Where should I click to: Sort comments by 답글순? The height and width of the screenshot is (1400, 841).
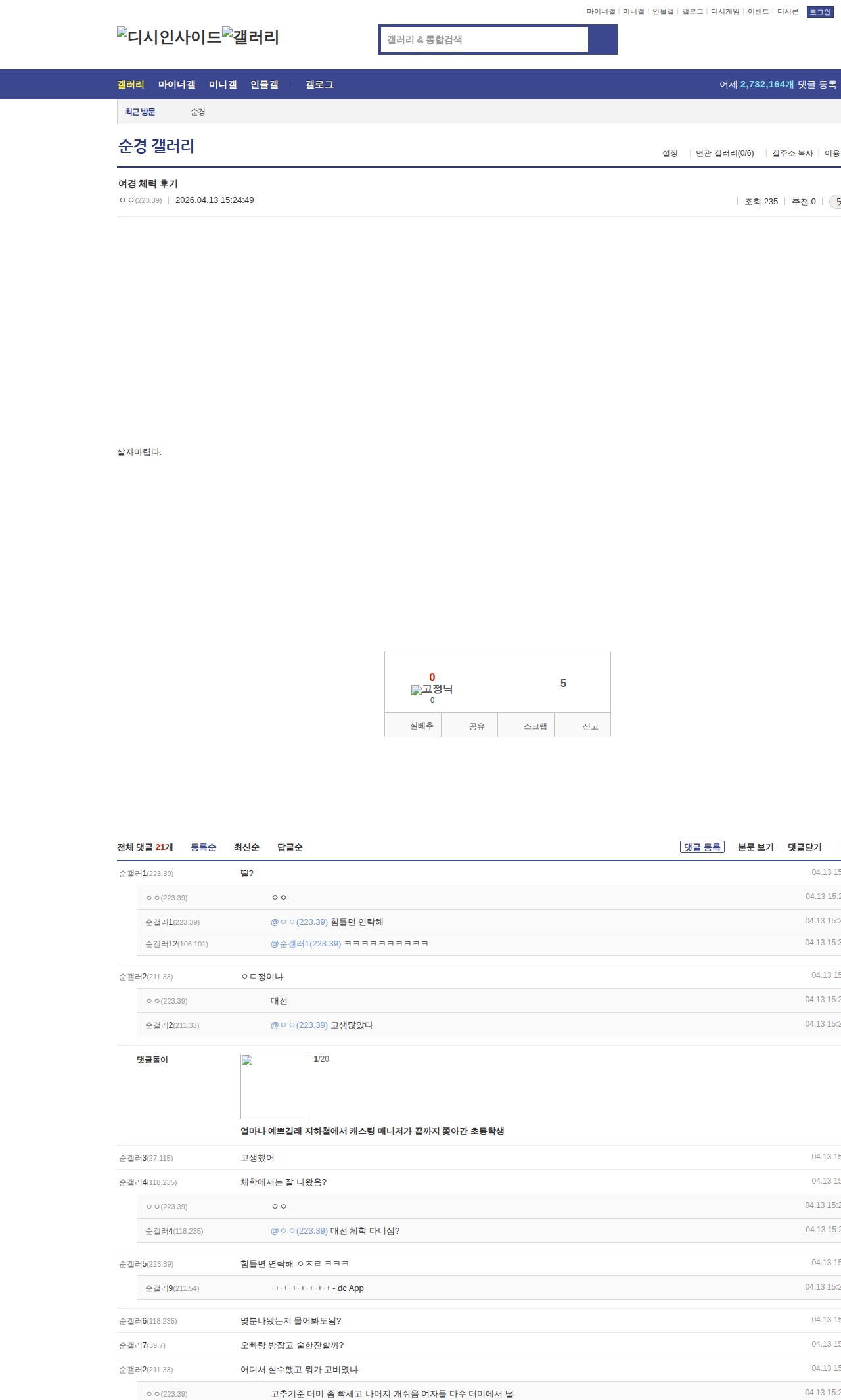pos(290,847)
